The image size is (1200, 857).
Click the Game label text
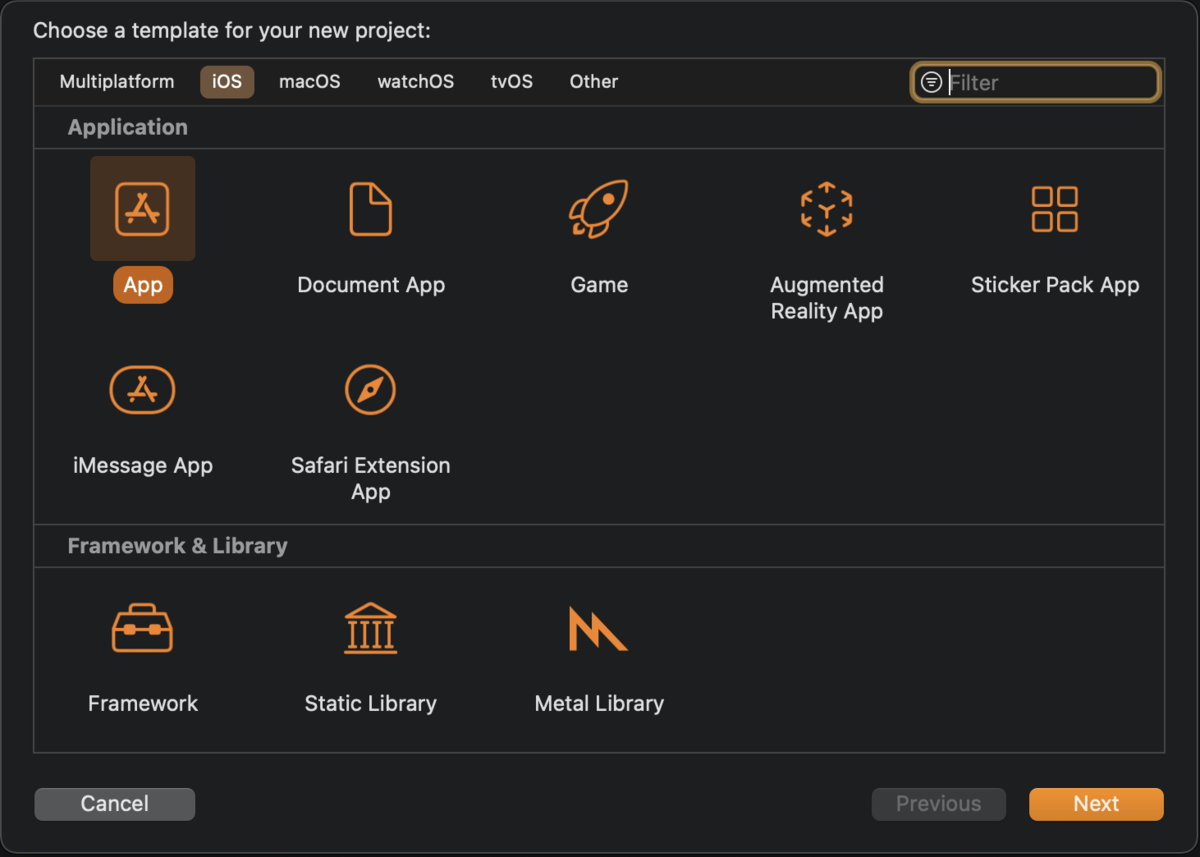pyautogui.click(x=599, y=285)
